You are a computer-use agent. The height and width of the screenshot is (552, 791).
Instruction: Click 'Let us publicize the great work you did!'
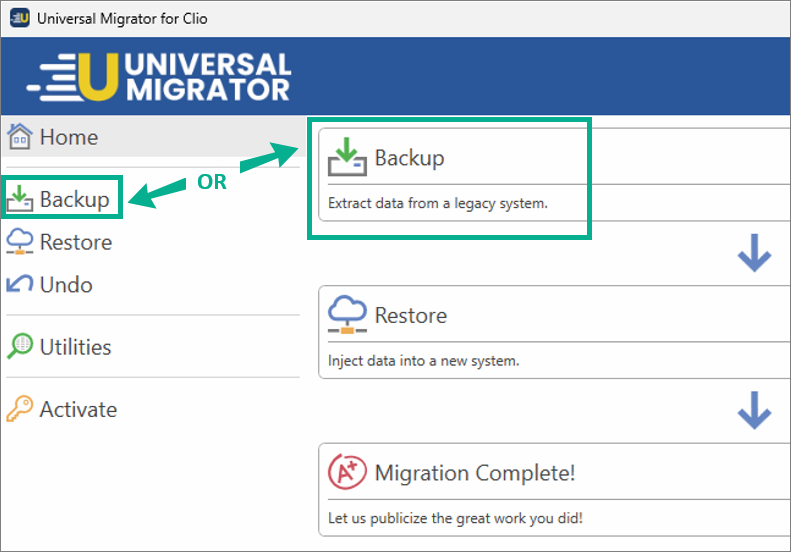point(455,518)
